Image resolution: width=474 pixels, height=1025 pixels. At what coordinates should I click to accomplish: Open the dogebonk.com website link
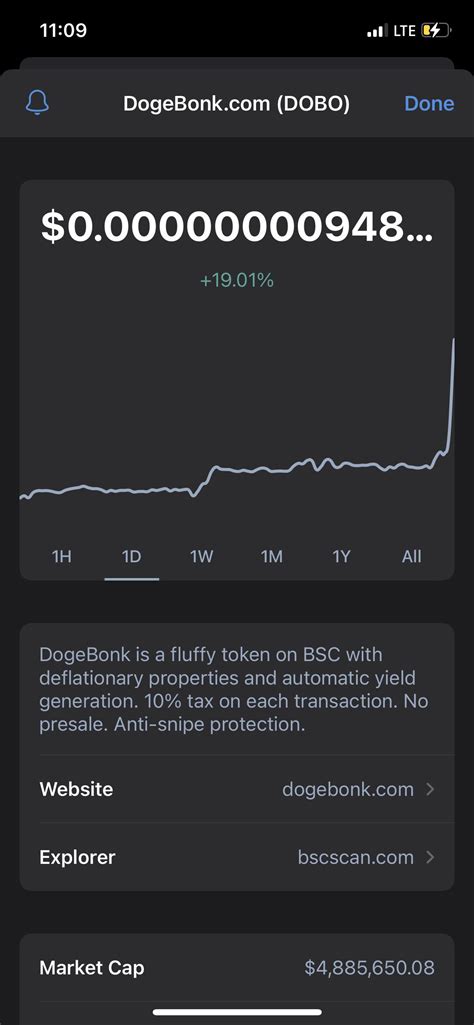(x=348, y=789)
